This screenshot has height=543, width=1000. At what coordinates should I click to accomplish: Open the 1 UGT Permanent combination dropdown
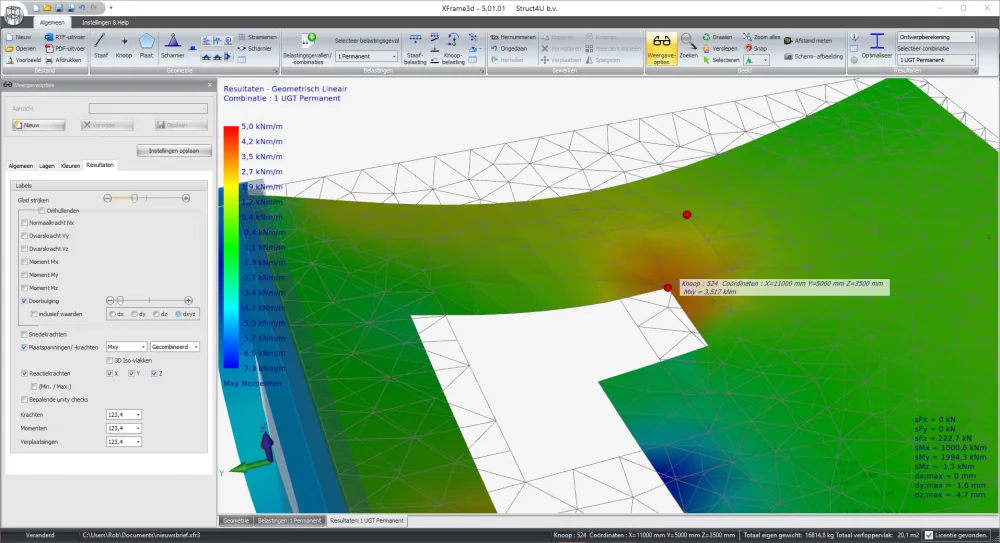(x=936, y=60)
